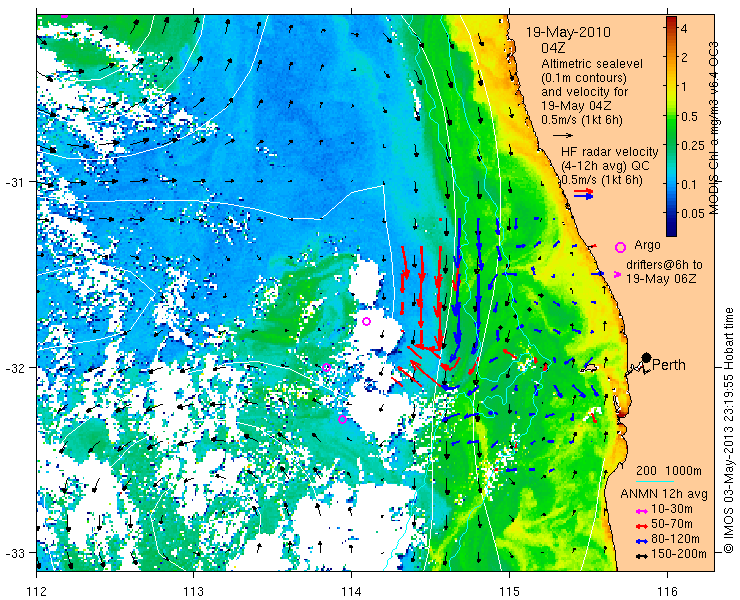Click the magenta 10-30m ANMN arrow symbol

(641, 511)
